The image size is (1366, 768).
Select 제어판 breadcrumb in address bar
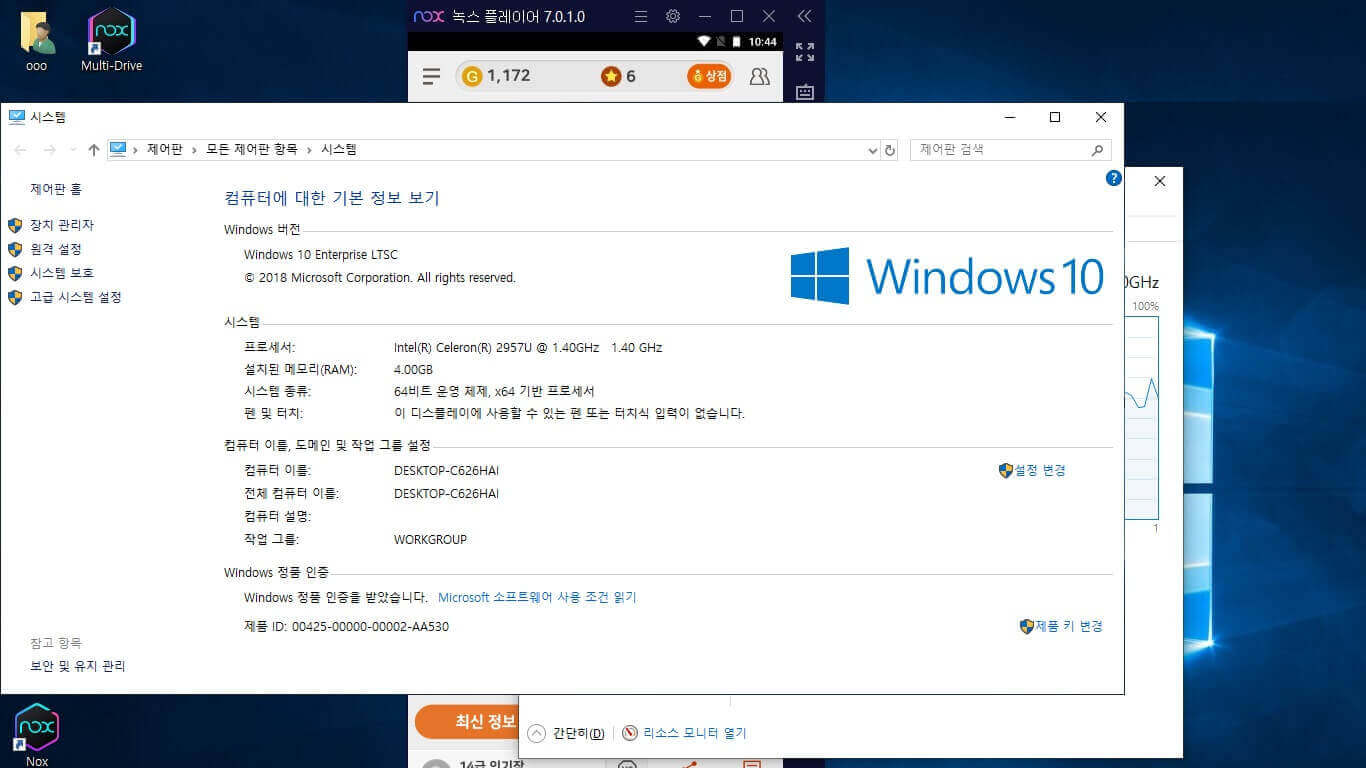click(x=165, y=150)
